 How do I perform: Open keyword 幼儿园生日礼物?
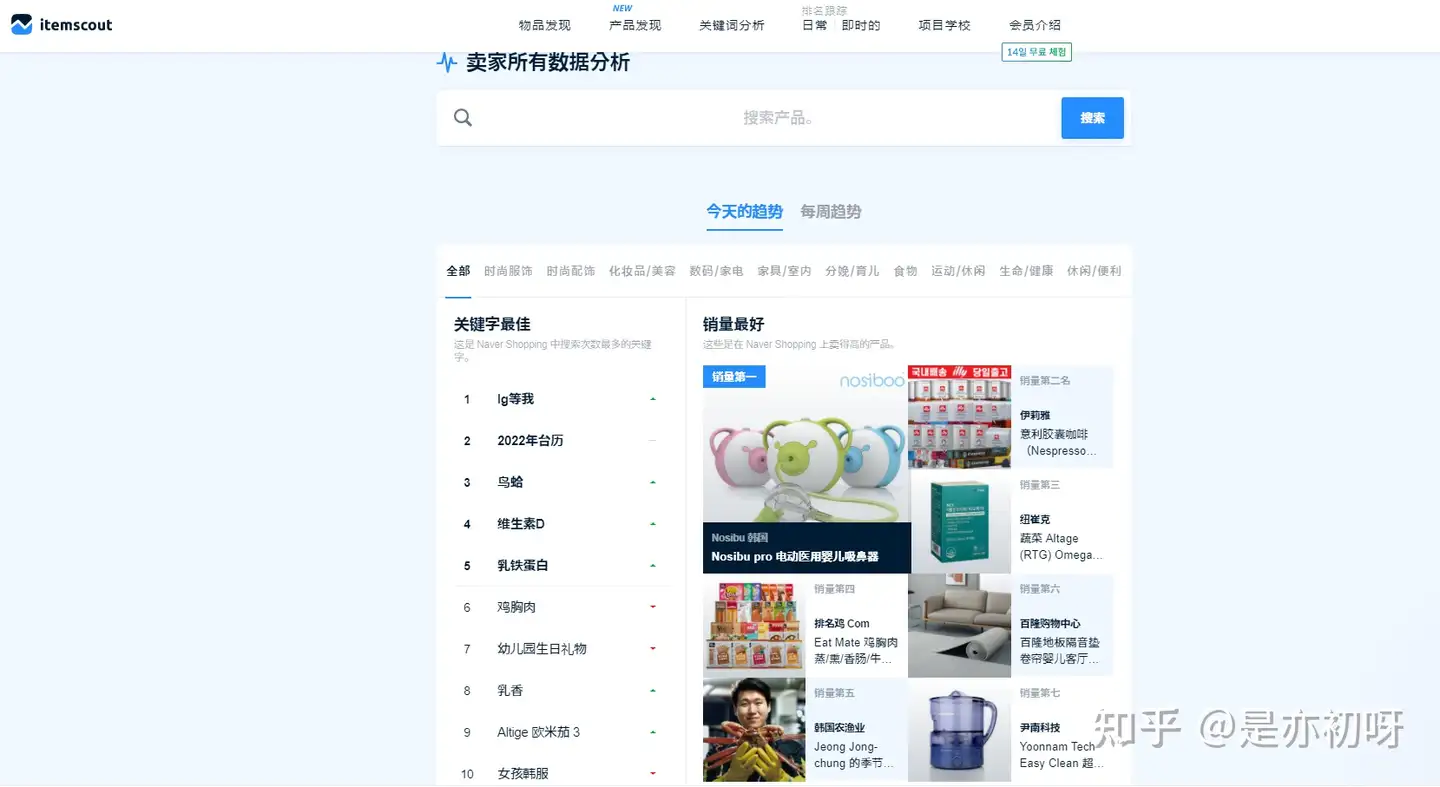point(542,649)
